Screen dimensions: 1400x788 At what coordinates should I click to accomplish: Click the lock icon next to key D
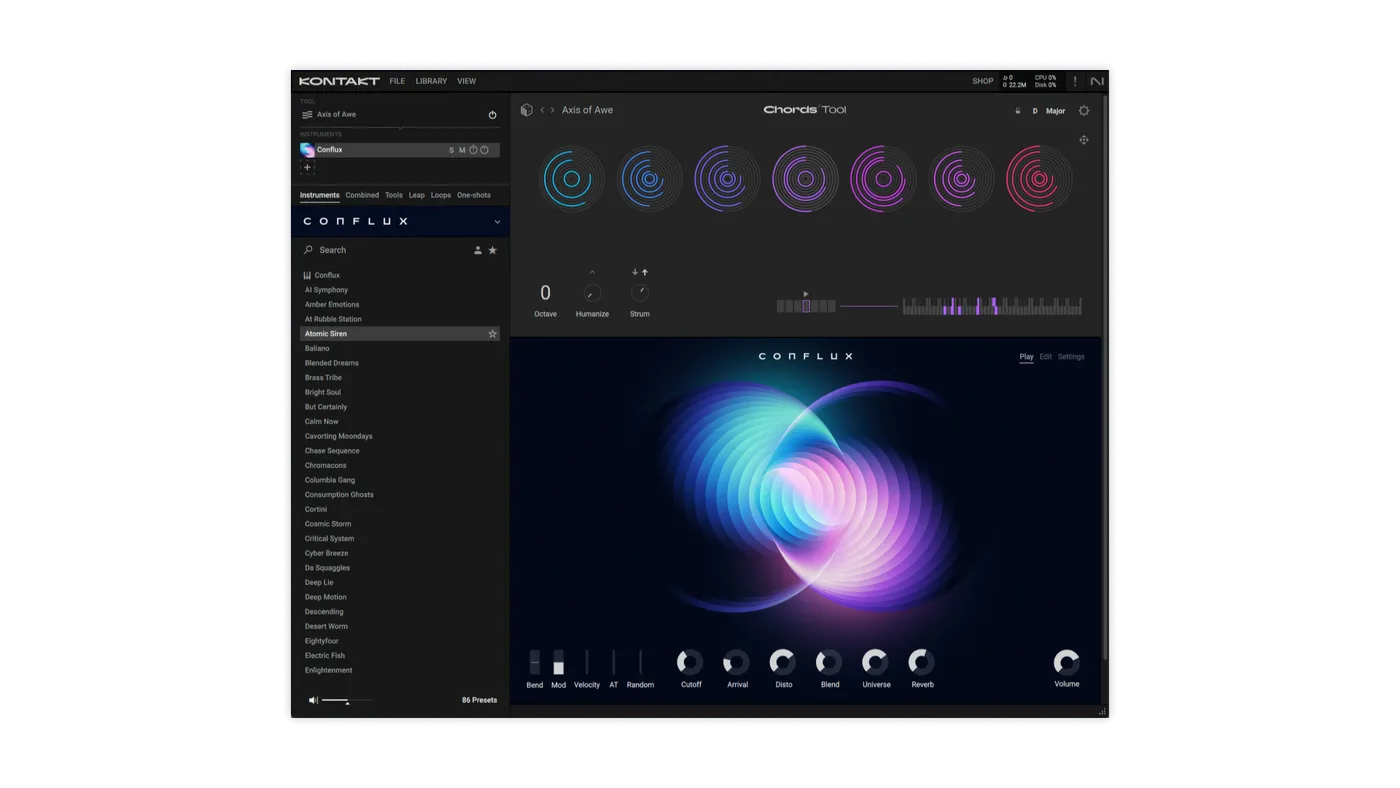pyautogui.click(x=1018, y=111)
